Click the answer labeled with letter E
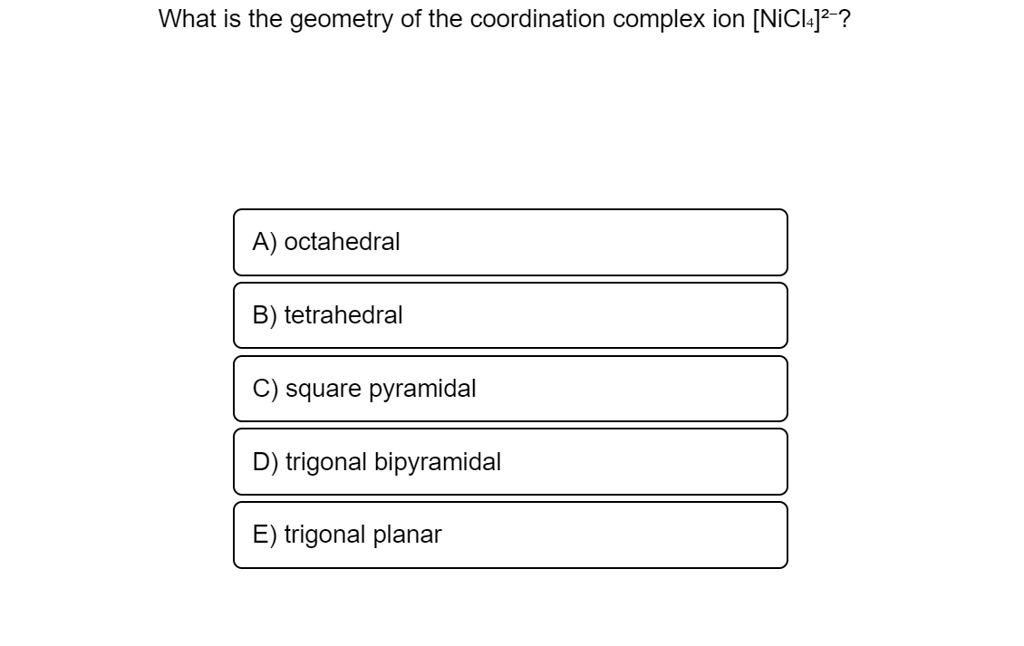 pos(510,534)
